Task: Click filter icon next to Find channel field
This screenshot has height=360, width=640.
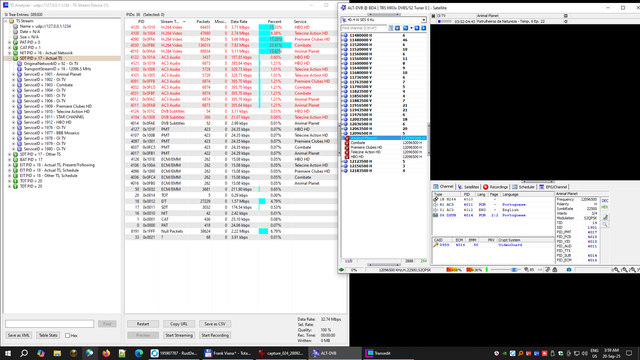Action: coord(391,28)
